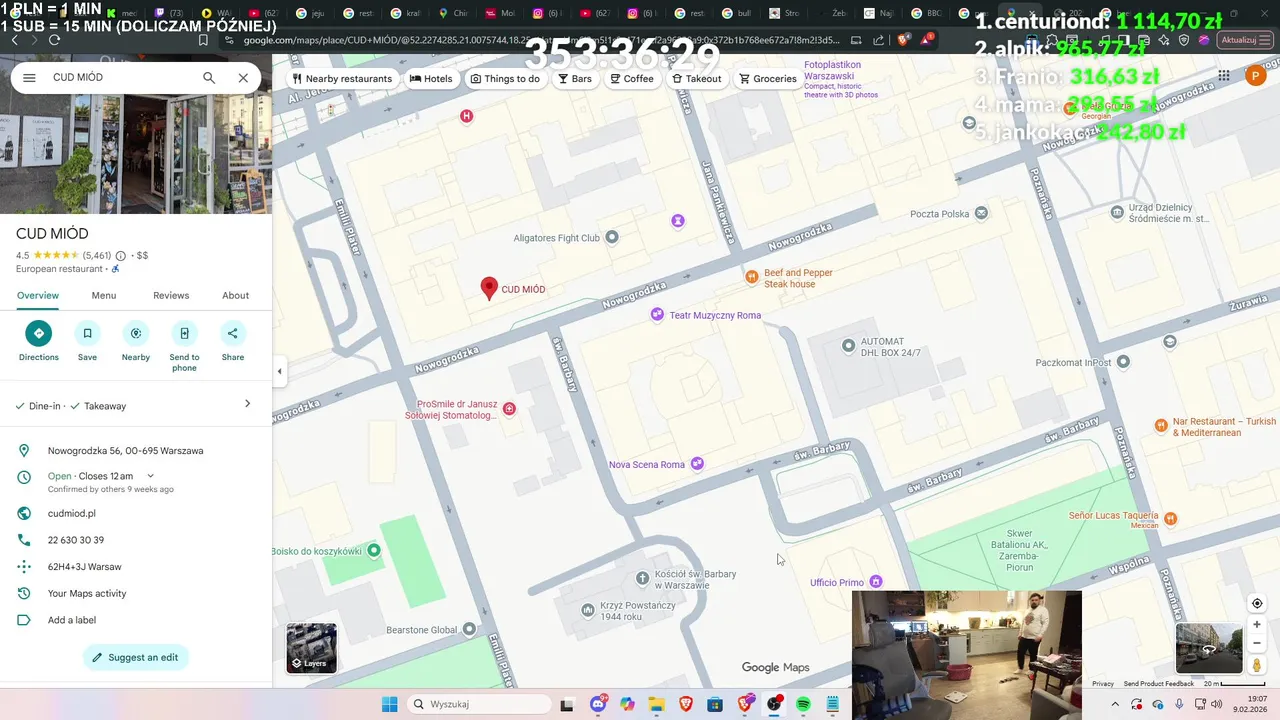The width and height of the screenshot is (1280, 720).
Task: Open the cudmiod.pl website link
Action: [72, 513]
